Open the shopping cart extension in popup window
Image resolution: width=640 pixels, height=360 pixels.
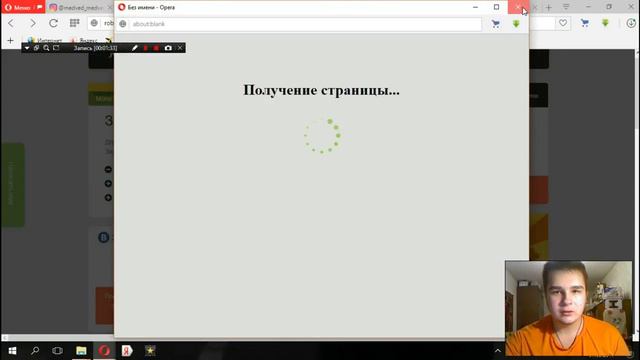496,24
